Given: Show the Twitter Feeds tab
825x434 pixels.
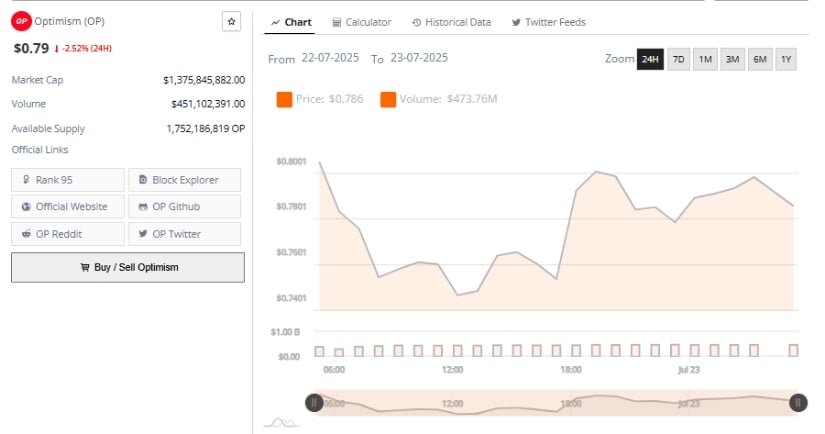Looking at the screenshot, I should point(548,23).
